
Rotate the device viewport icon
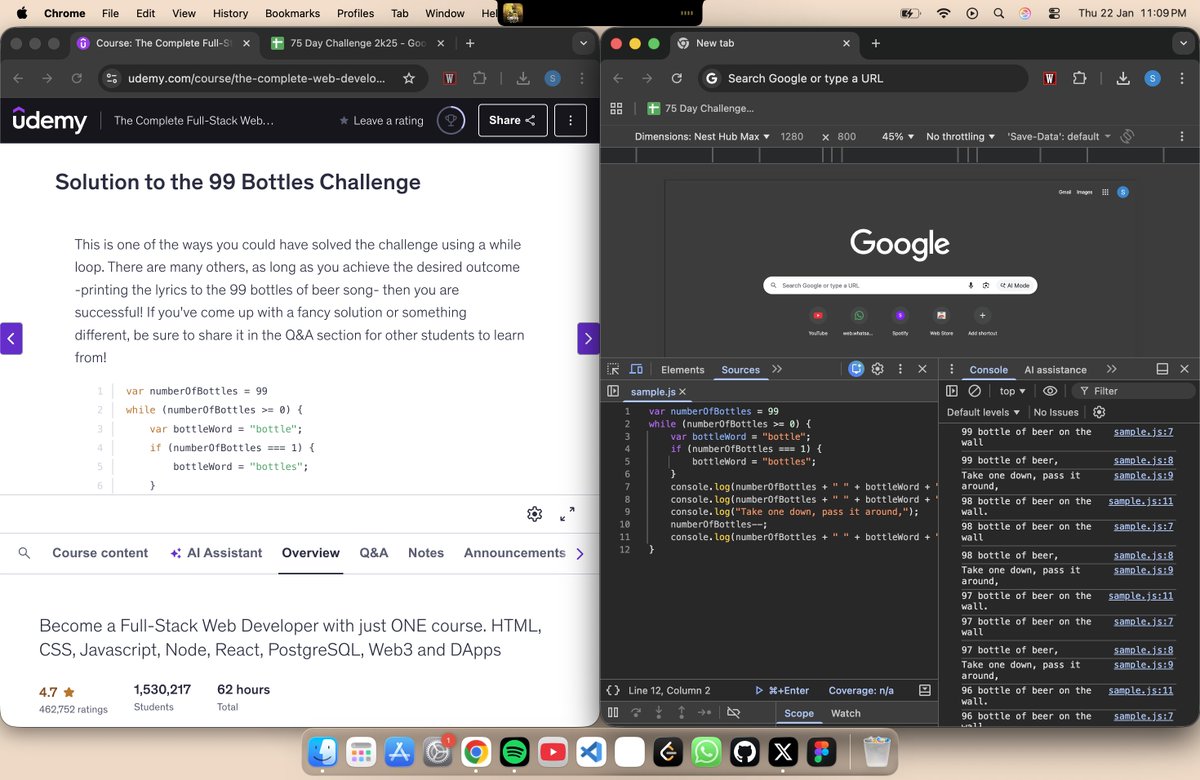pyautogui.click(x=1127, y=136)
